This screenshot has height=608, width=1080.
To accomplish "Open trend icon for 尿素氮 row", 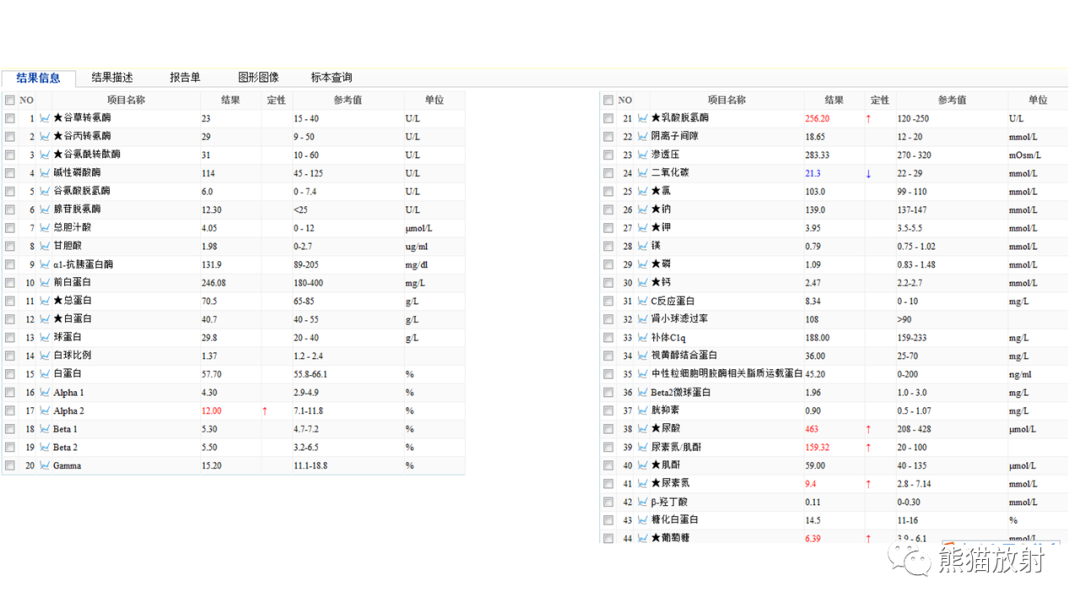I will click(642, 484).
